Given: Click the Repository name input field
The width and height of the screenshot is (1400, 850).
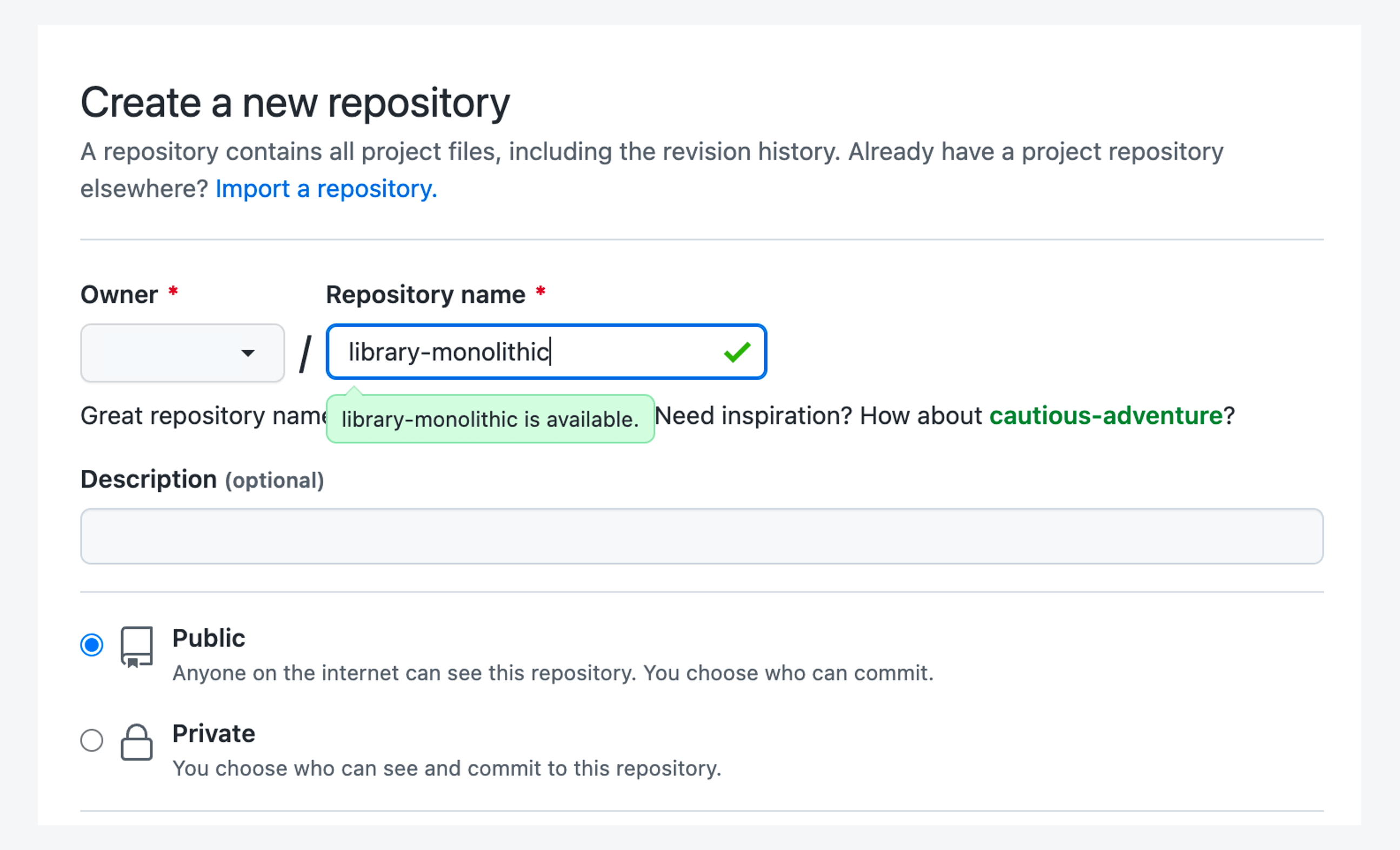Looking at the screenshot, I should 546,351.
